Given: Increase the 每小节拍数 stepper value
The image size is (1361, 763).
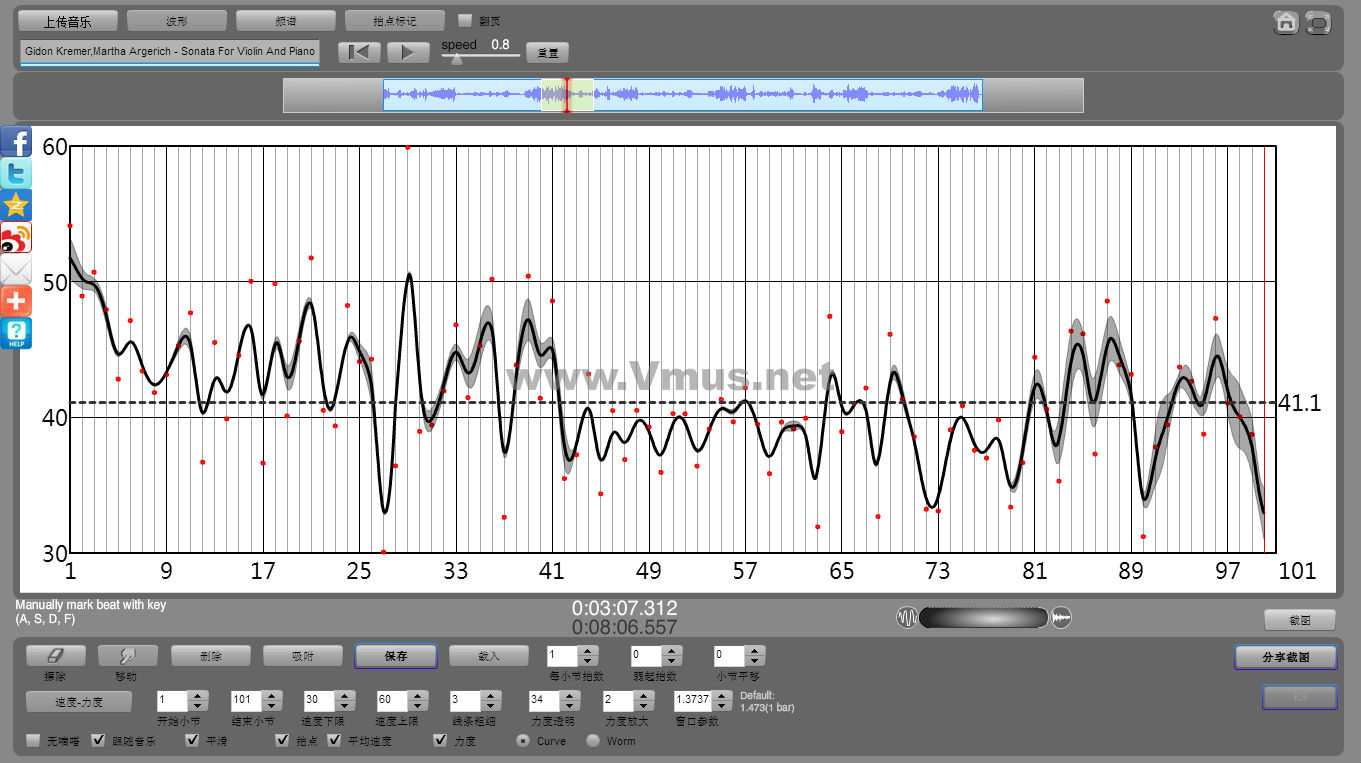Looking at the screenshot, I should [588, 651].
